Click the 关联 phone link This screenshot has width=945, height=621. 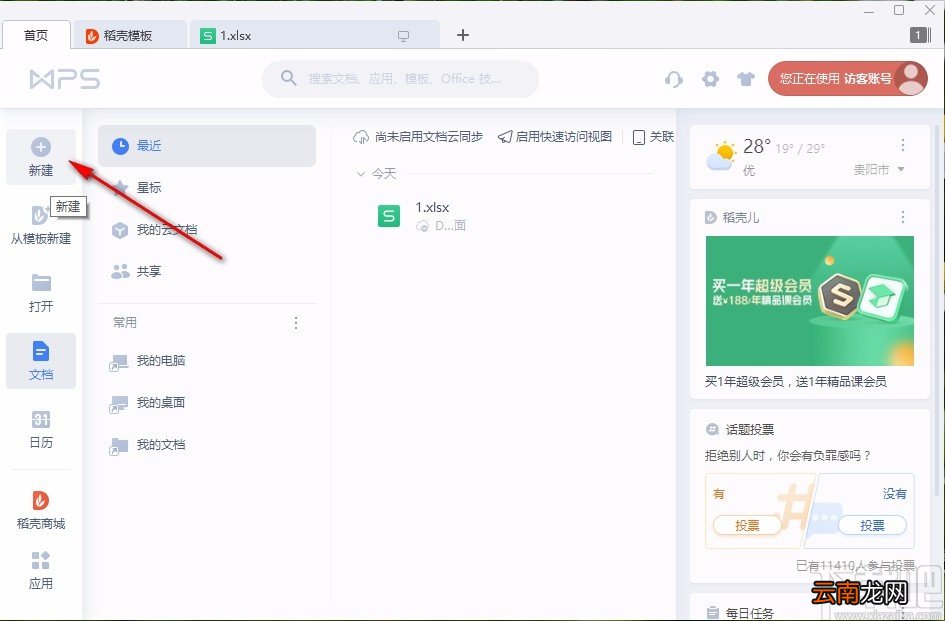(x=653, y=137)
